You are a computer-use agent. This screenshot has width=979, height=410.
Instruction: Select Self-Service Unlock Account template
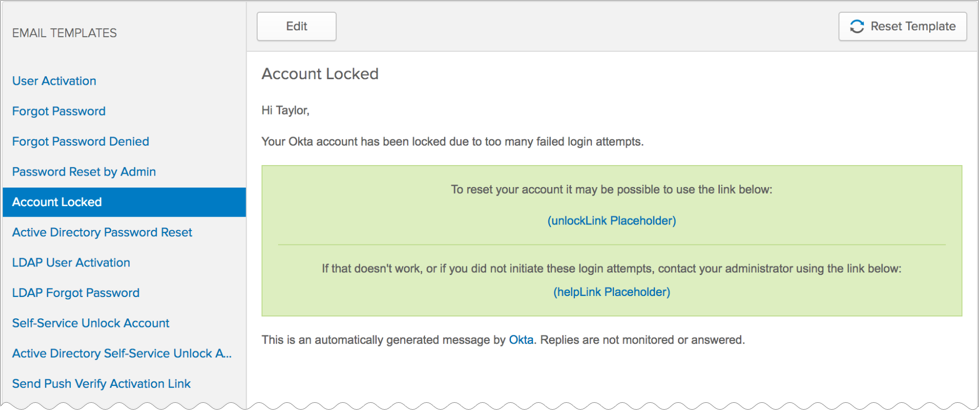pos(91,323)
